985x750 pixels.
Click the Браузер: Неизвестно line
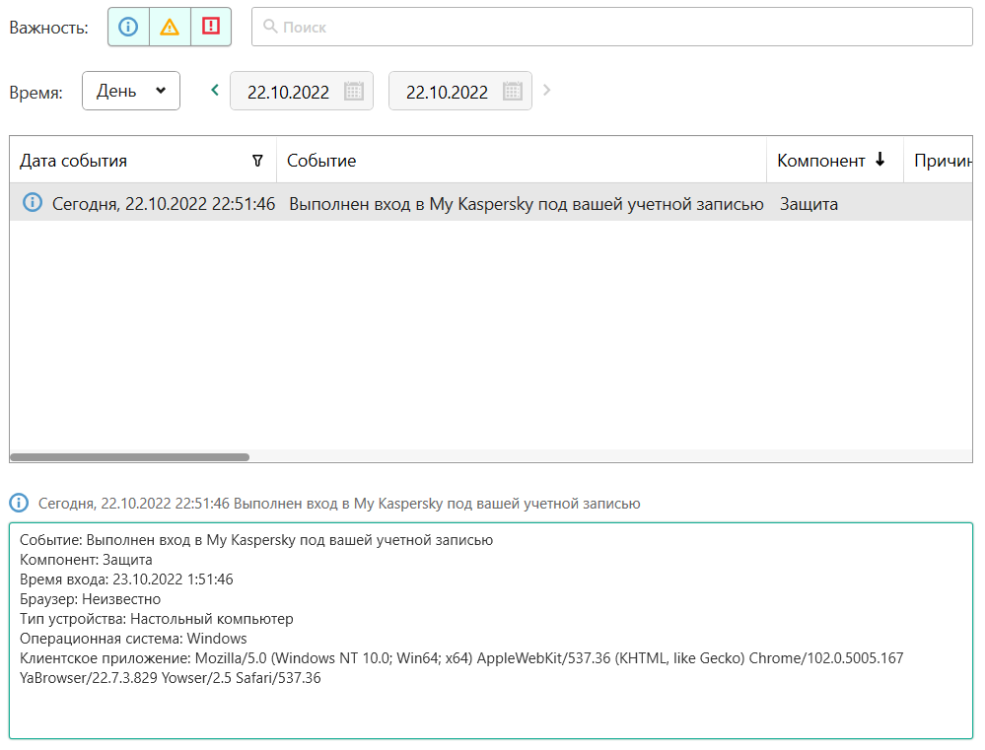click(90, 599)
